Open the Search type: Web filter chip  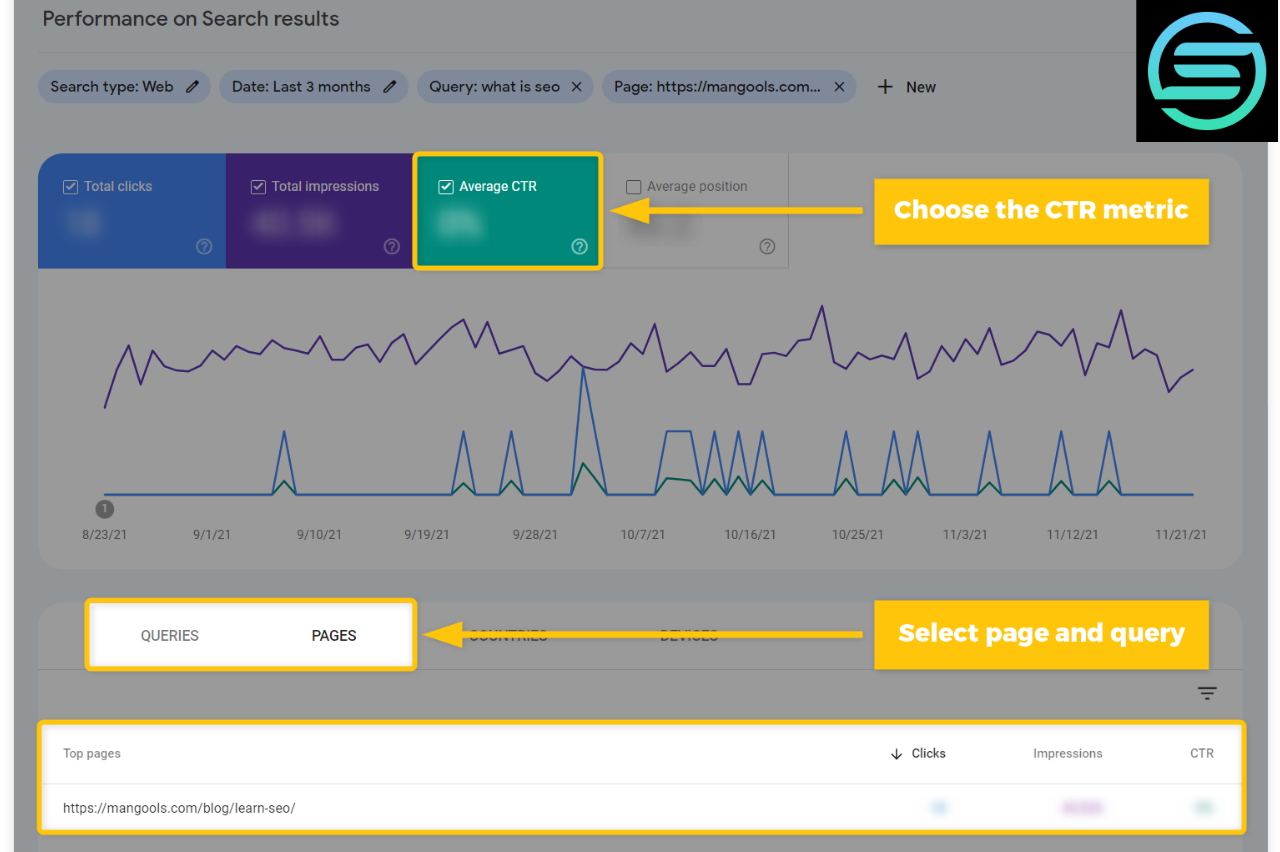124,87
